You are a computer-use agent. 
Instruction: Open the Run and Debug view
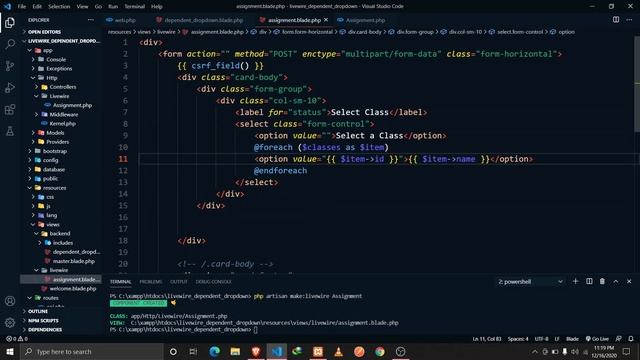(x=10, y=87)
